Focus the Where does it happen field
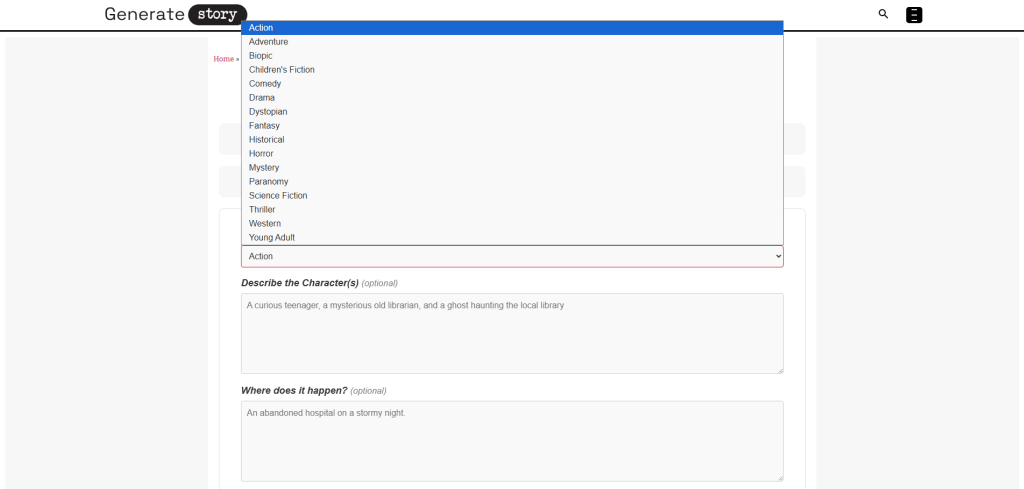The width and height of the screenshot is (1024, 489). point(511,440)
